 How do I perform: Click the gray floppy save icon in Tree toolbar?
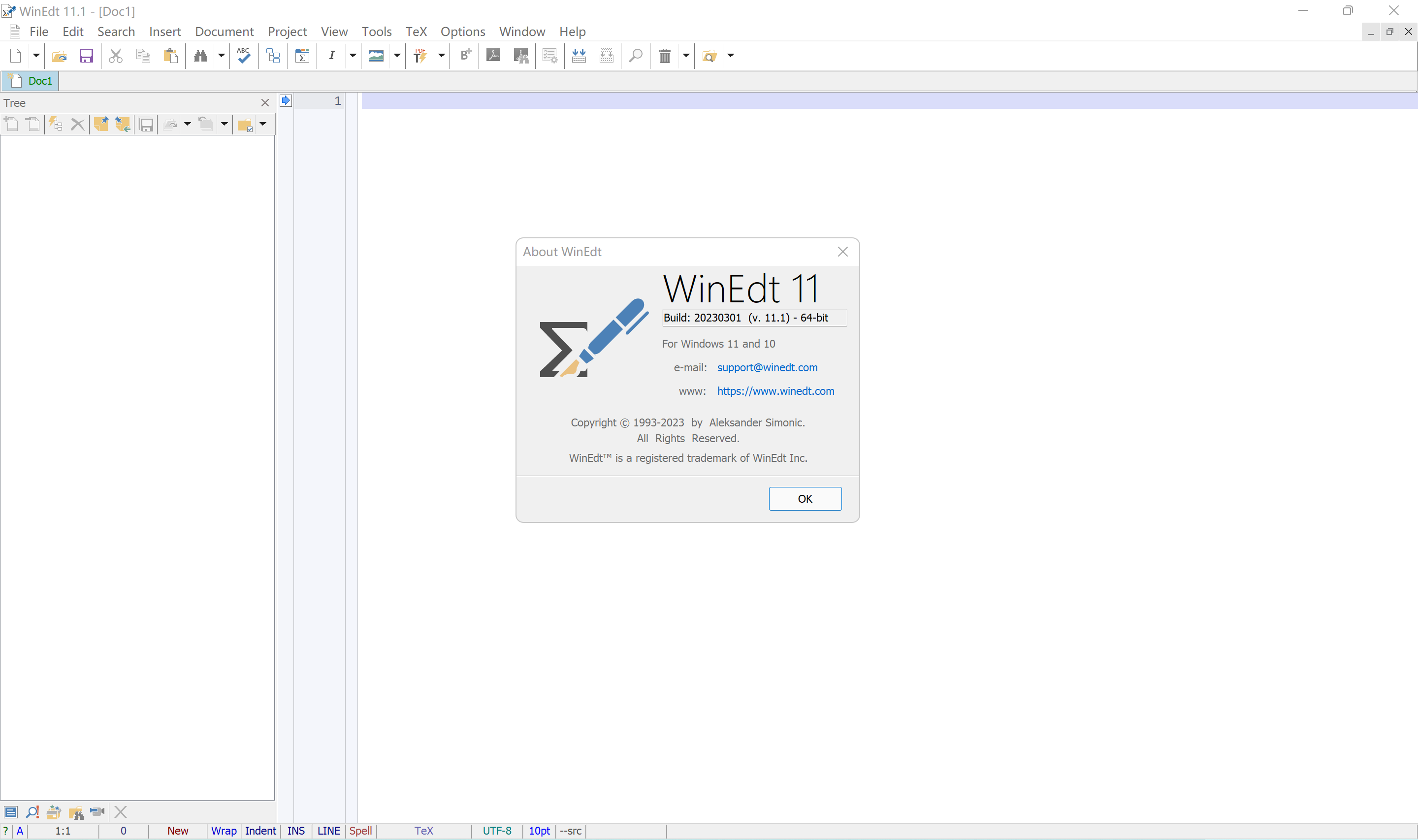click(x=146, y=124)
